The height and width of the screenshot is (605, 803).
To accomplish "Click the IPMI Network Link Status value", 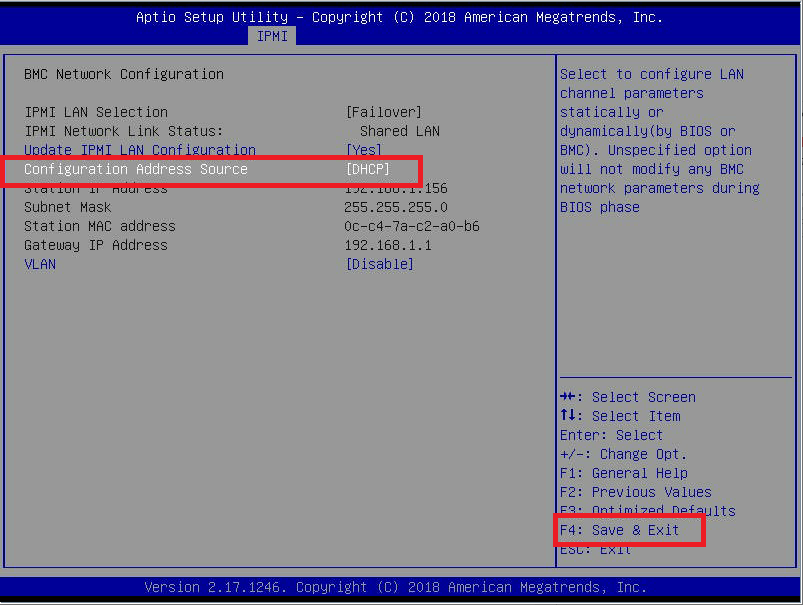I will coord(400,131).
